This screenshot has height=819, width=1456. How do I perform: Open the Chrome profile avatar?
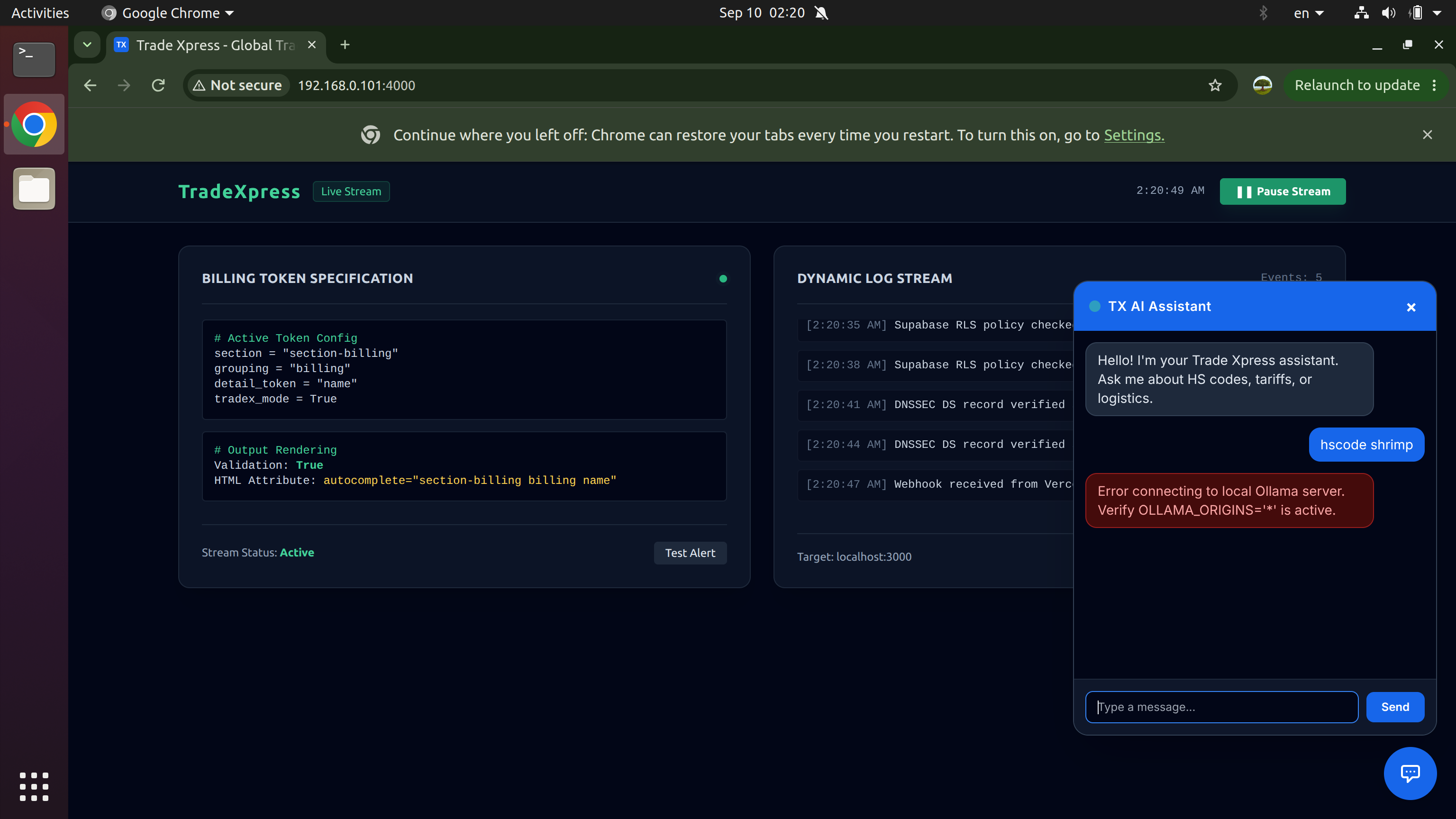tap(1262, 85)
